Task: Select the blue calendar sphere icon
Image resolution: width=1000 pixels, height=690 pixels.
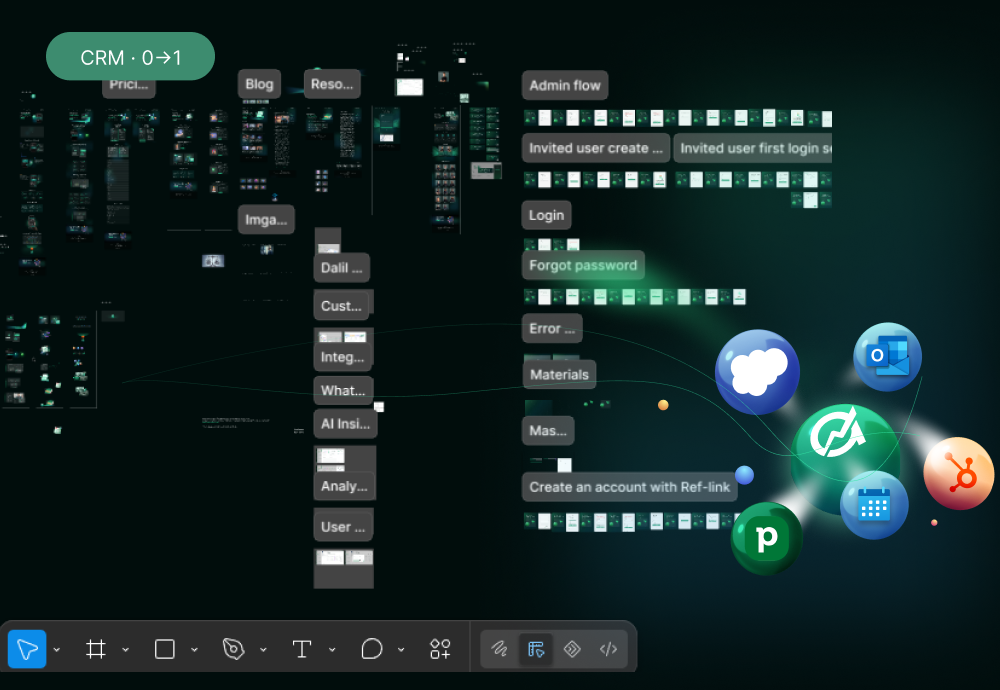Action: [x=874, y=505]
